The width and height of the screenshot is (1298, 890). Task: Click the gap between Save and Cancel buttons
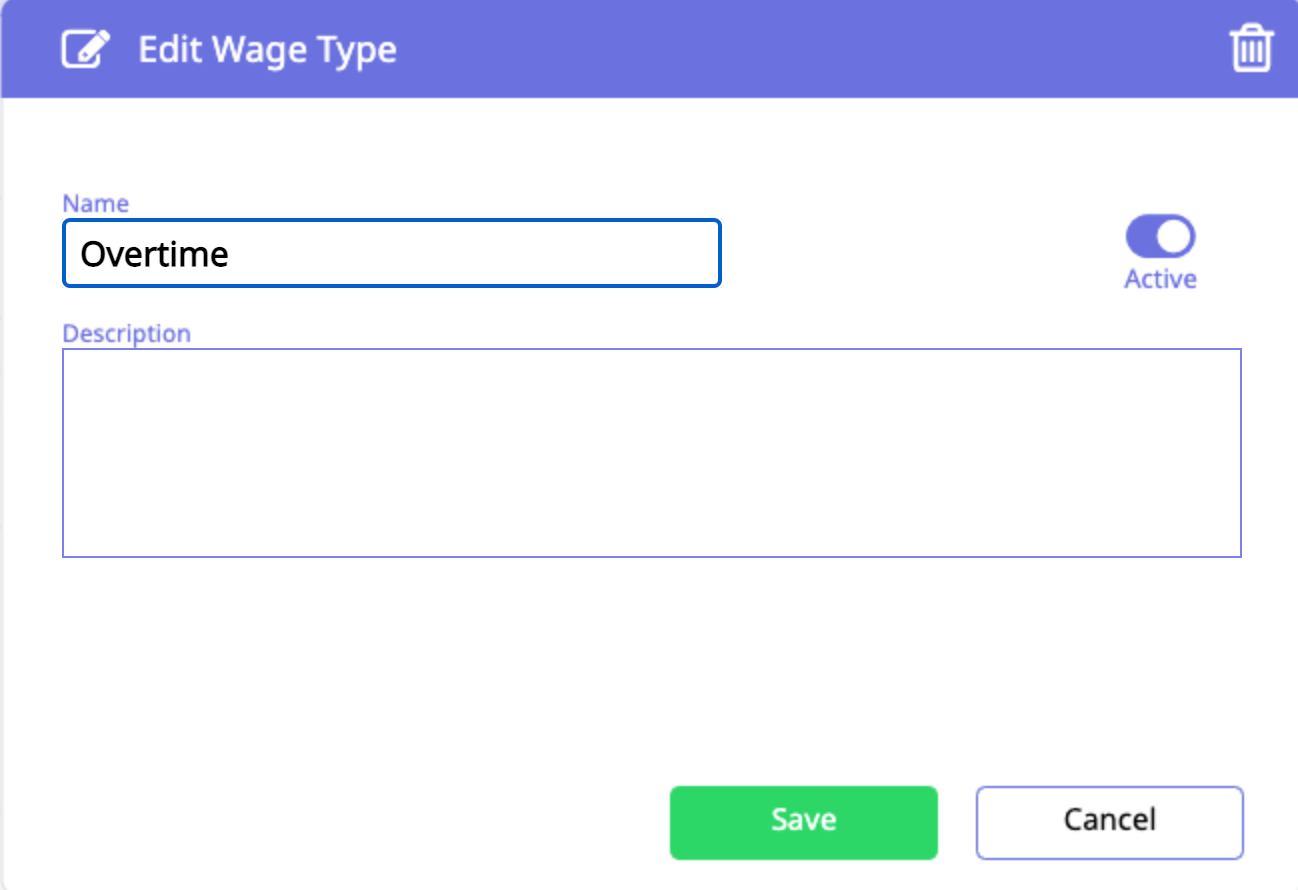[x=957, y=822]
